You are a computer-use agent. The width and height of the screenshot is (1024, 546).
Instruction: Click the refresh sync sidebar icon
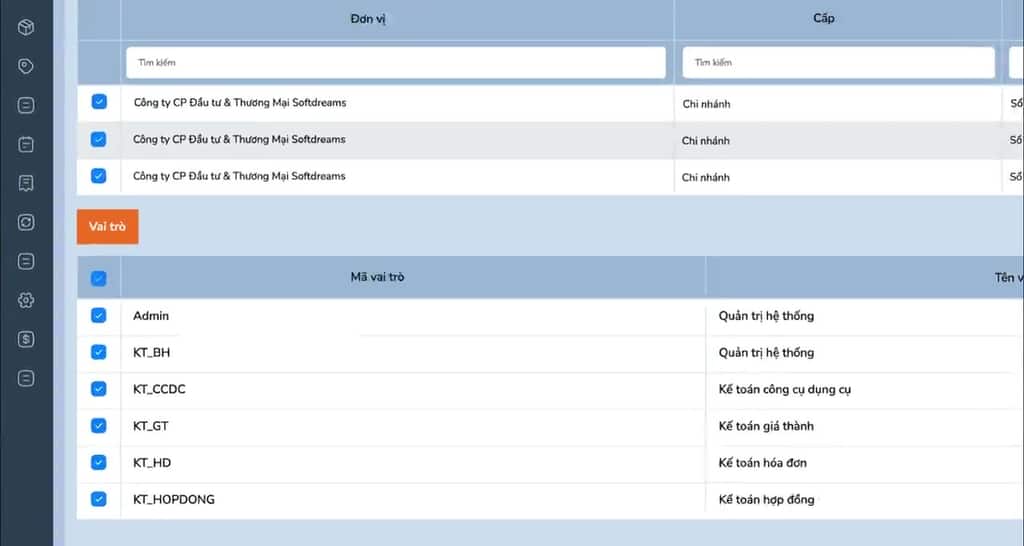pyautogui.click(x=26, y=222)
